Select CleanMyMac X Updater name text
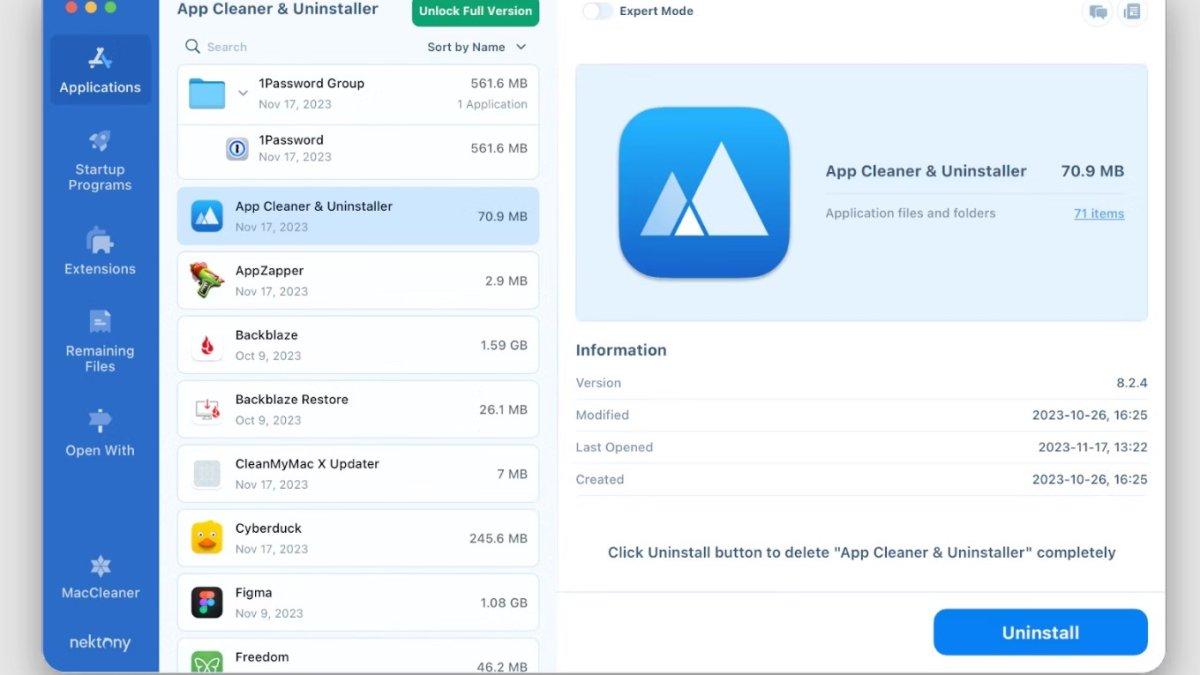The height and width of the screenshot is (675, 1200). (307, 464)
